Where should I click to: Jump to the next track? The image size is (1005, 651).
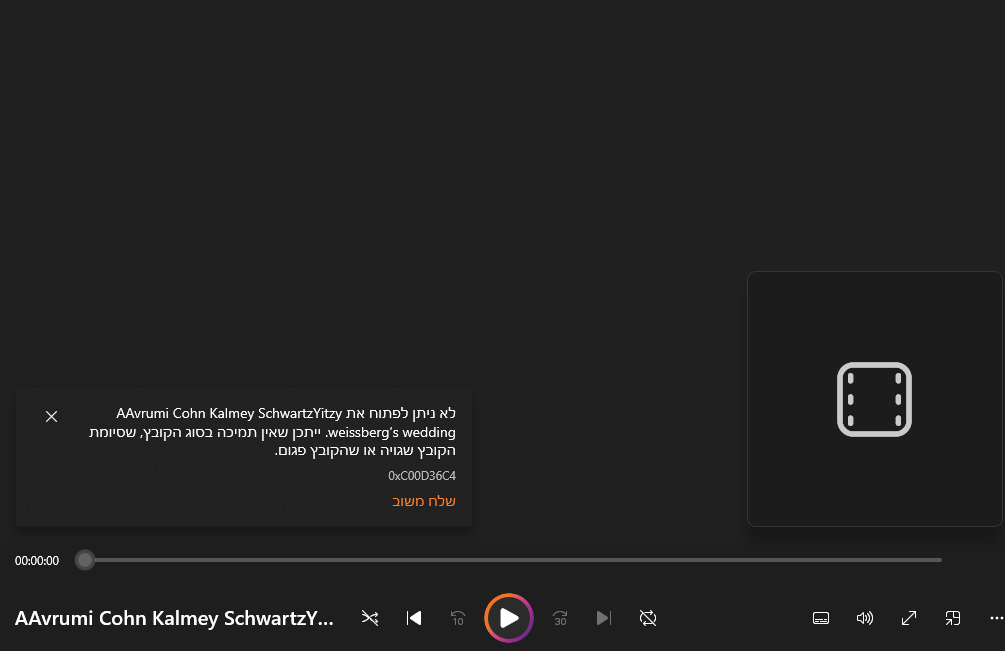(604, 618)
